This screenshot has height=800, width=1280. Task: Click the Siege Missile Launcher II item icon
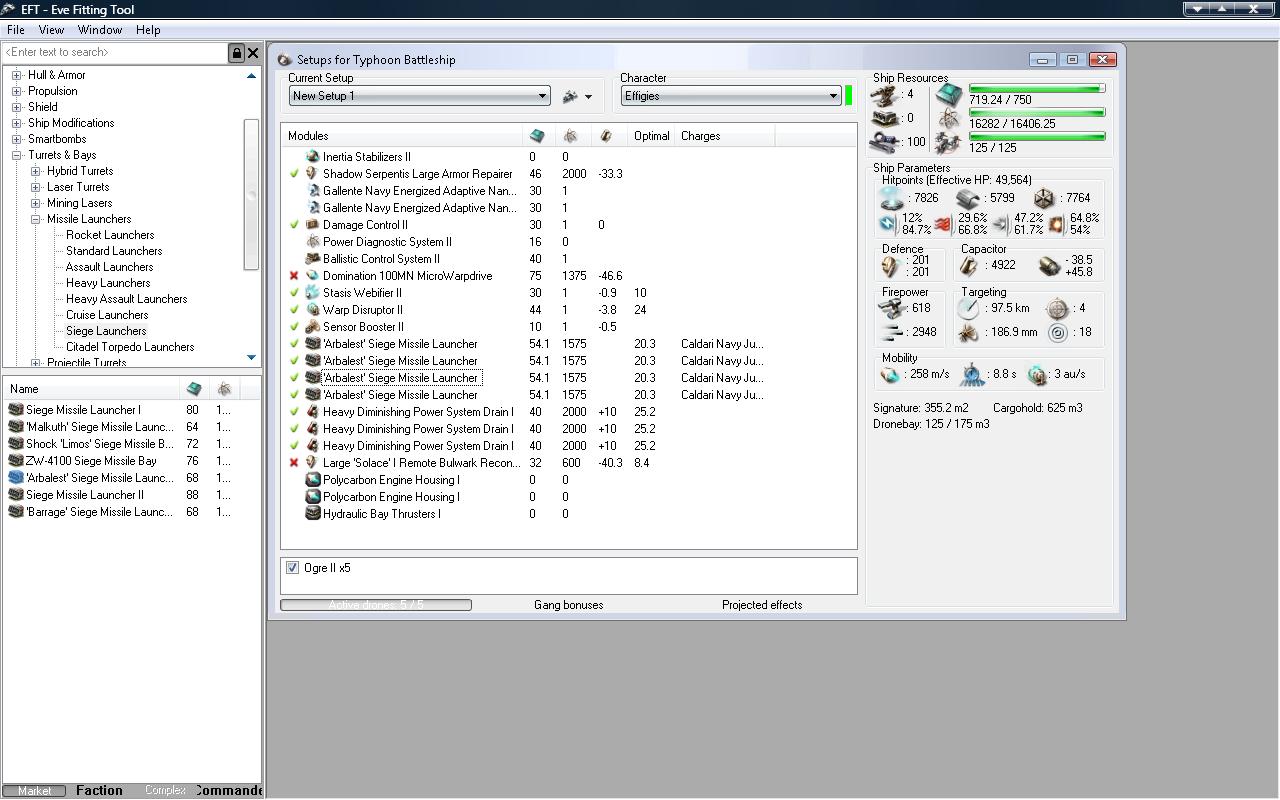(15, 495)
